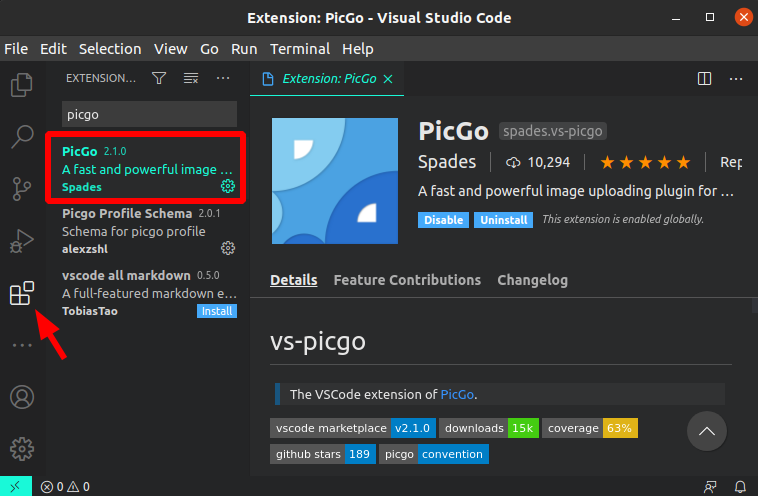Disable the PicGo extension

[x=443, y=220]
